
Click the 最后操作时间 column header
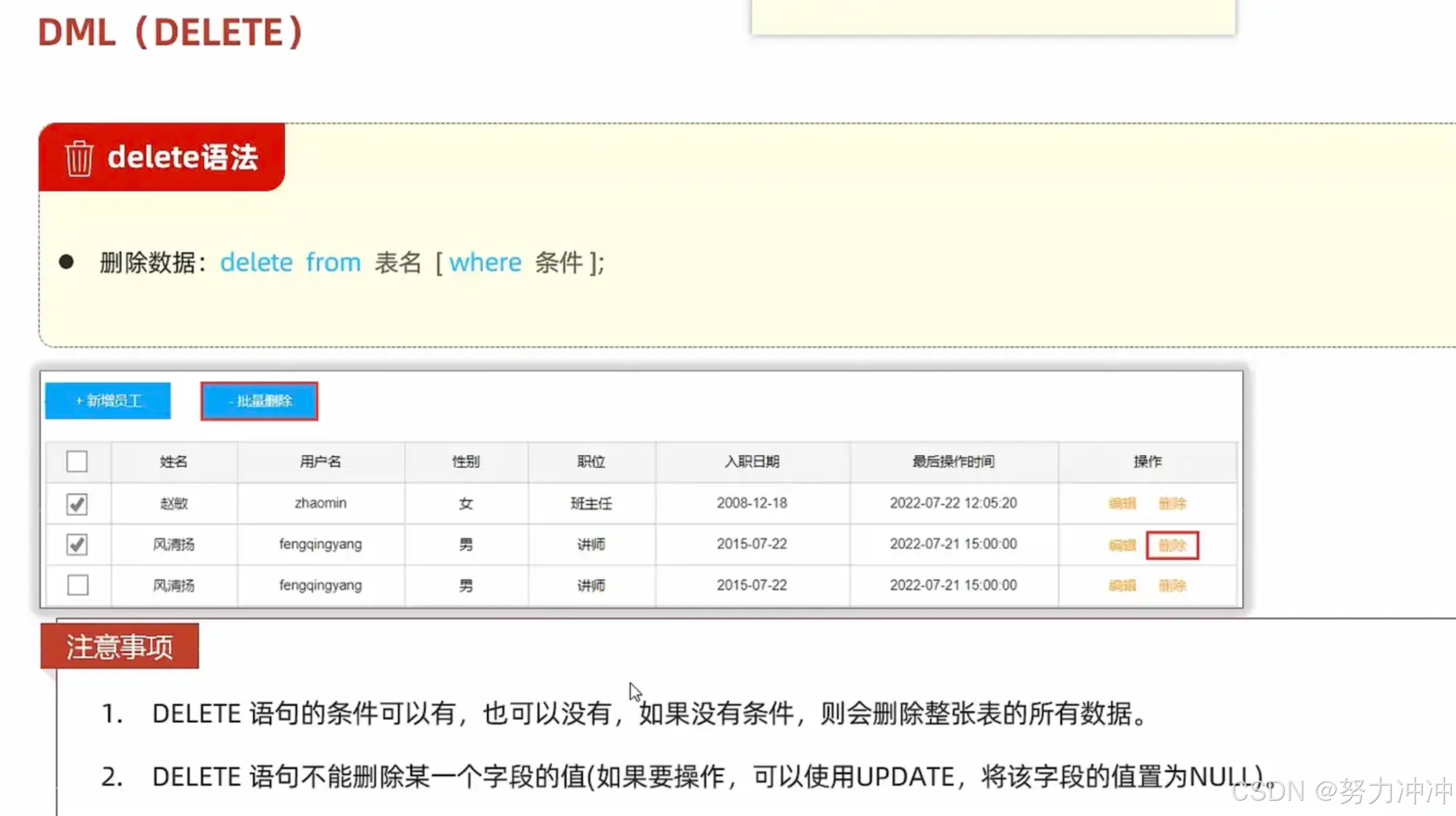(x=953, y=461)
